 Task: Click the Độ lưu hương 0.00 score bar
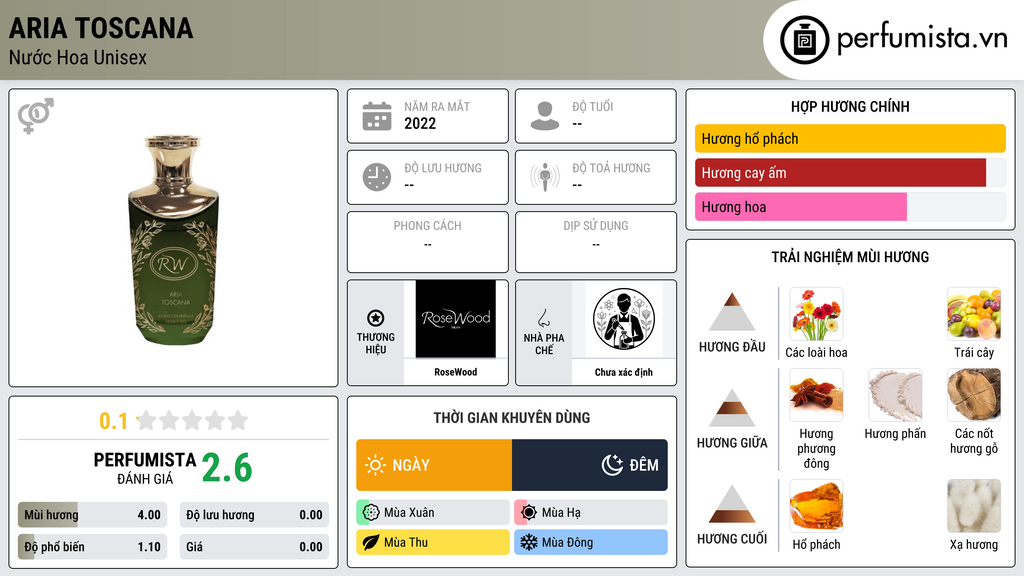[254, 515]
